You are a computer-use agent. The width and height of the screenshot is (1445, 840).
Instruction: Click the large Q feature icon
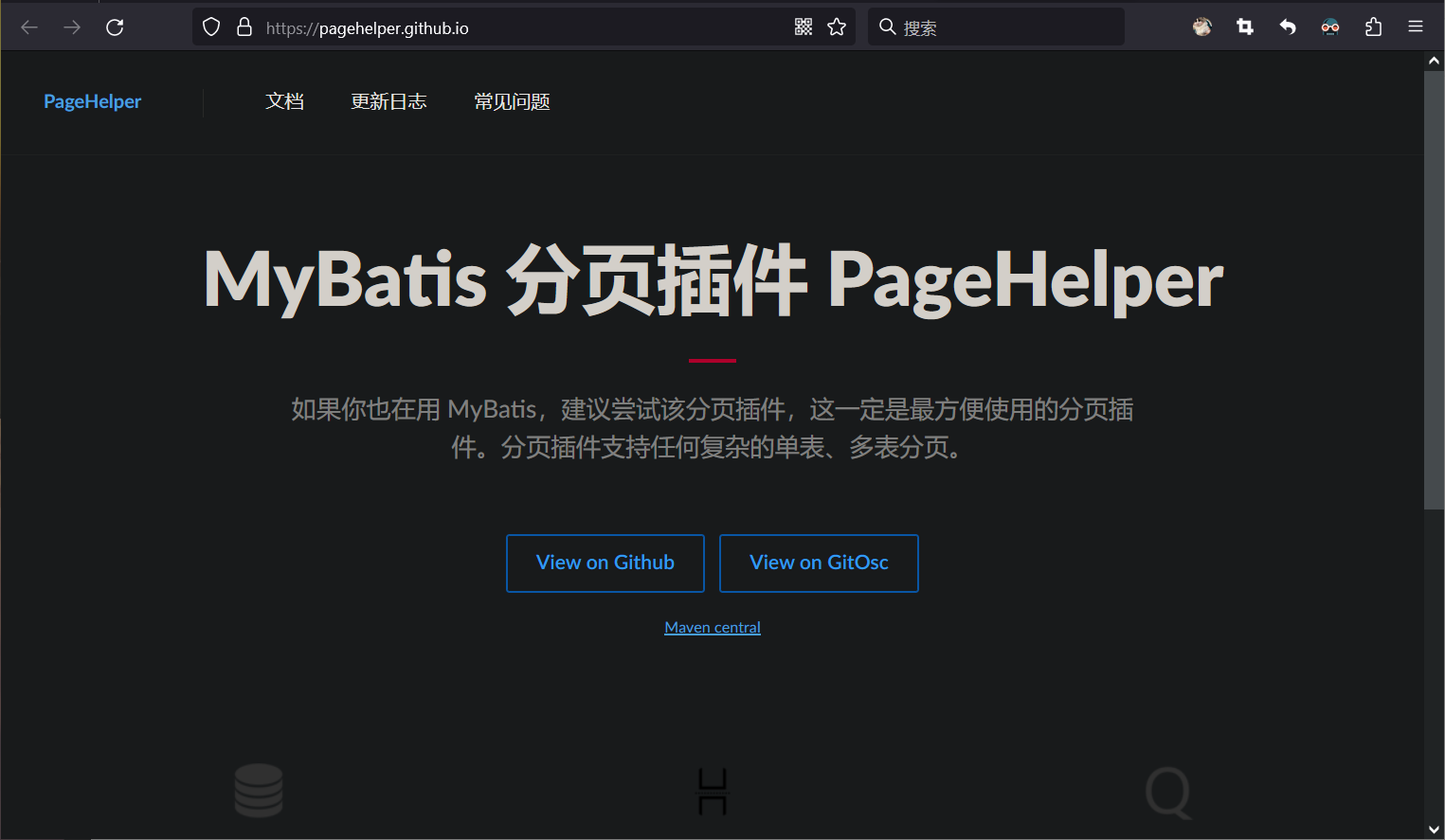click(1168, 794)
